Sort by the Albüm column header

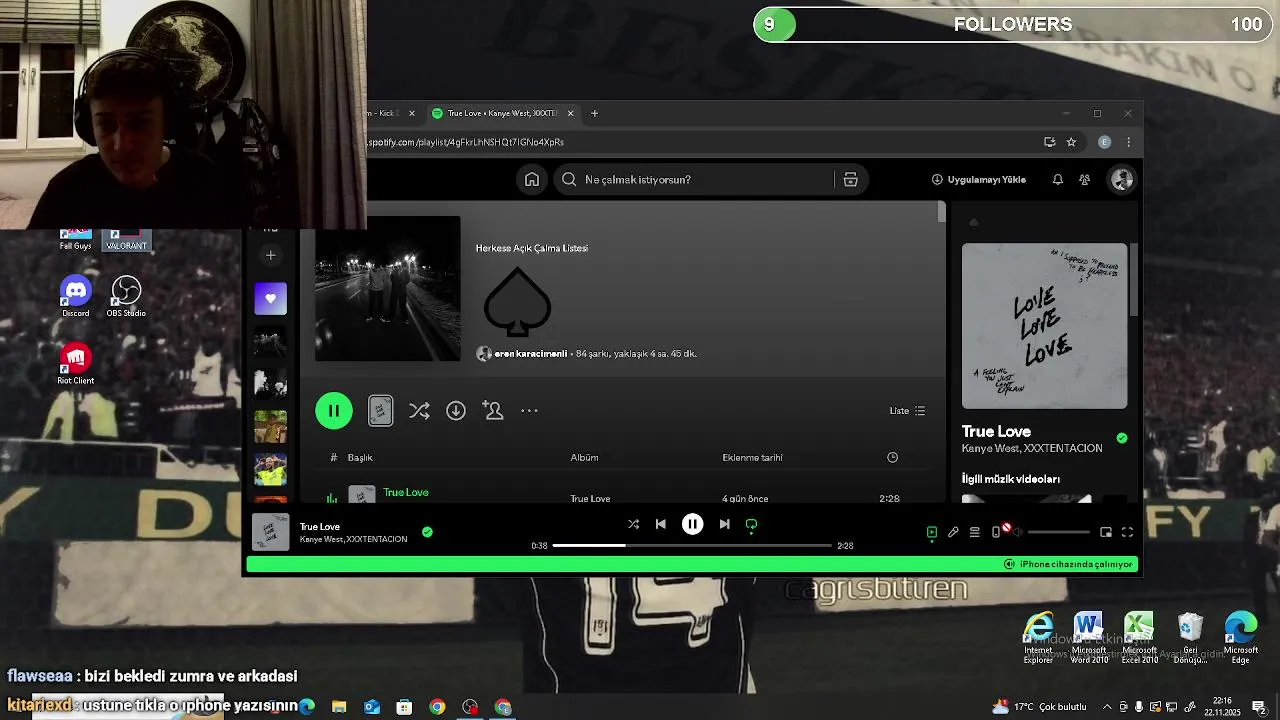tap(584, 458)
